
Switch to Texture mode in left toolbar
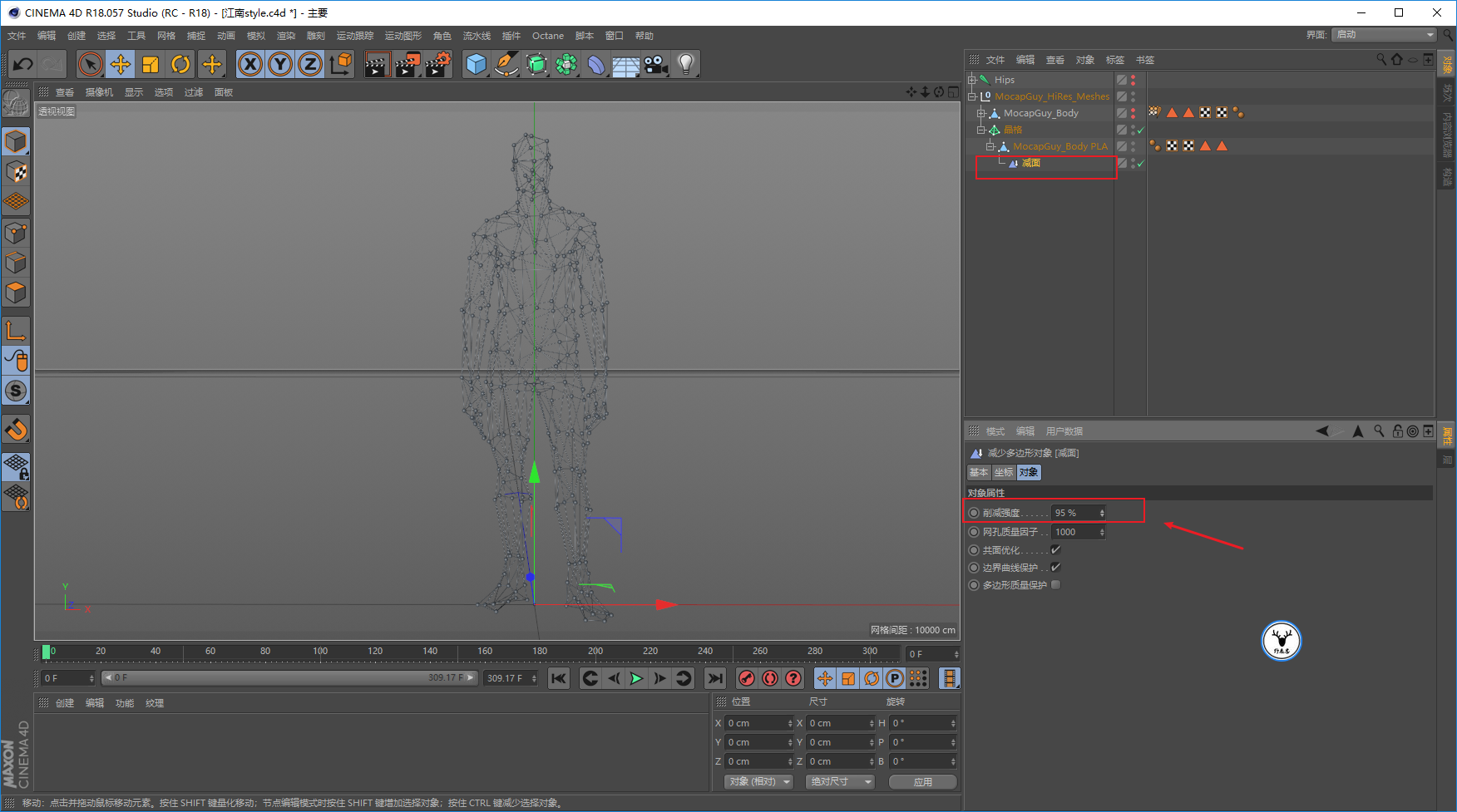16,172
